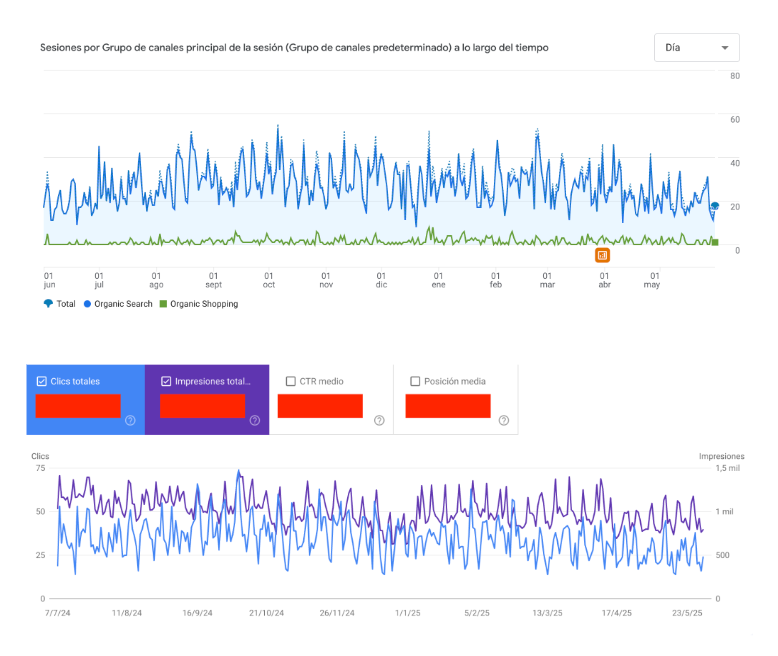This screenshot has width=778, height=656.
Task: Click the Organic Search blue legend dot
Action: point(87,304)
